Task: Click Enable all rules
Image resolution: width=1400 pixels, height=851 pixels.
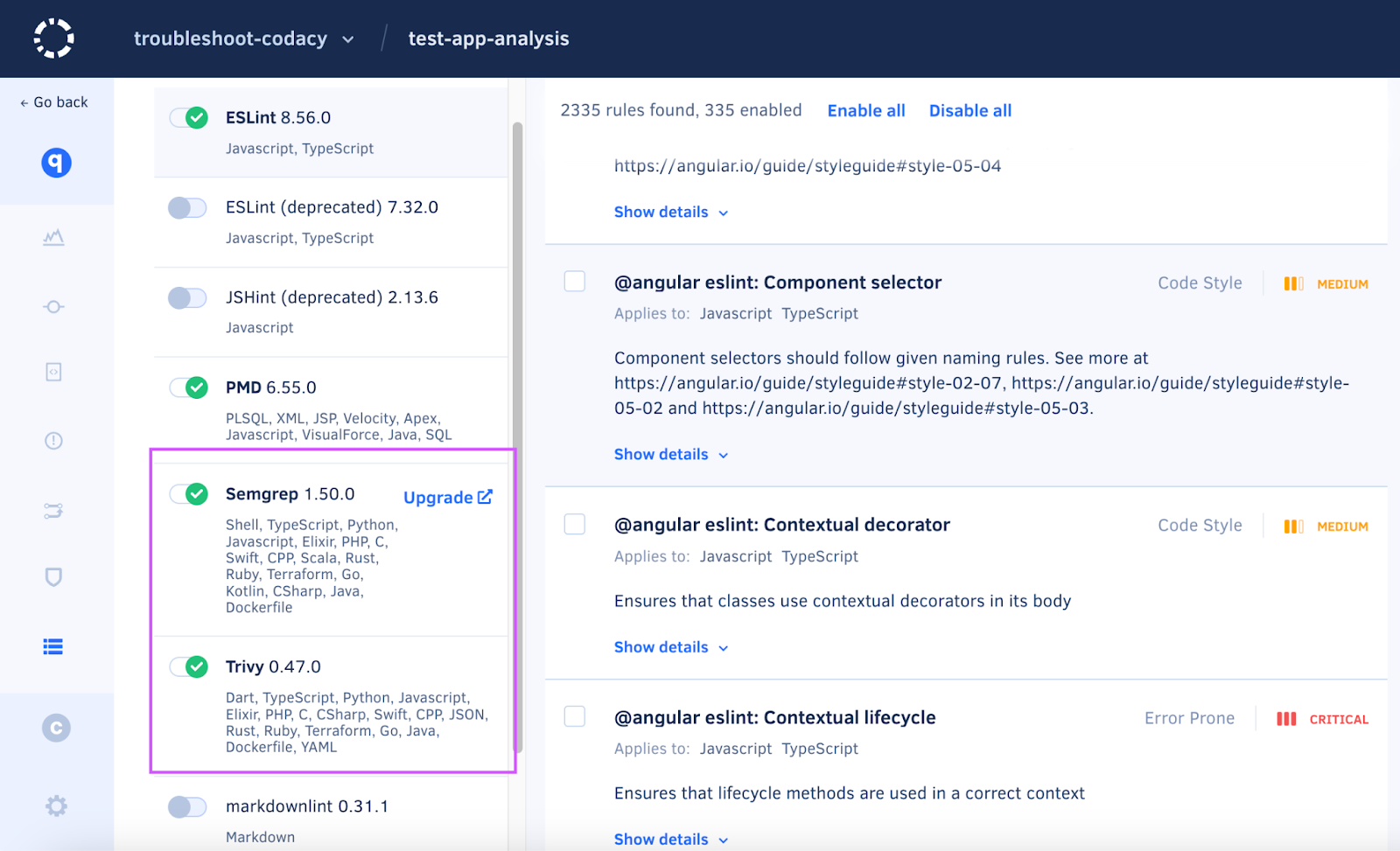Action: [866, 111]
